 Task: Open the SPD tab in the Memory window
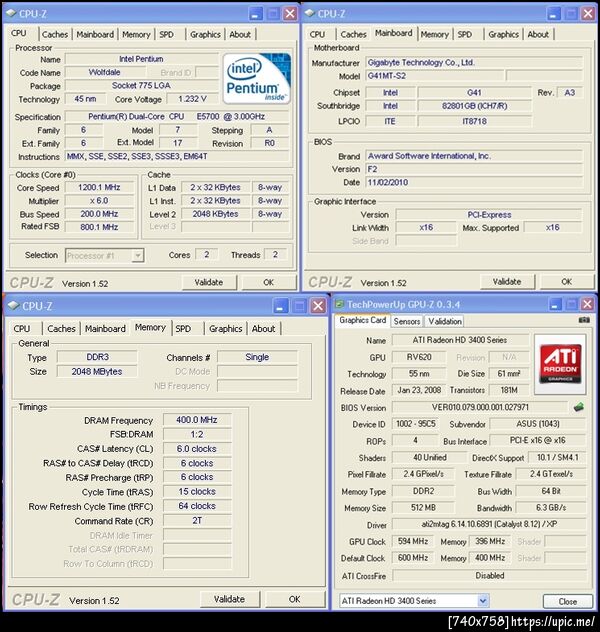point(183,329)
